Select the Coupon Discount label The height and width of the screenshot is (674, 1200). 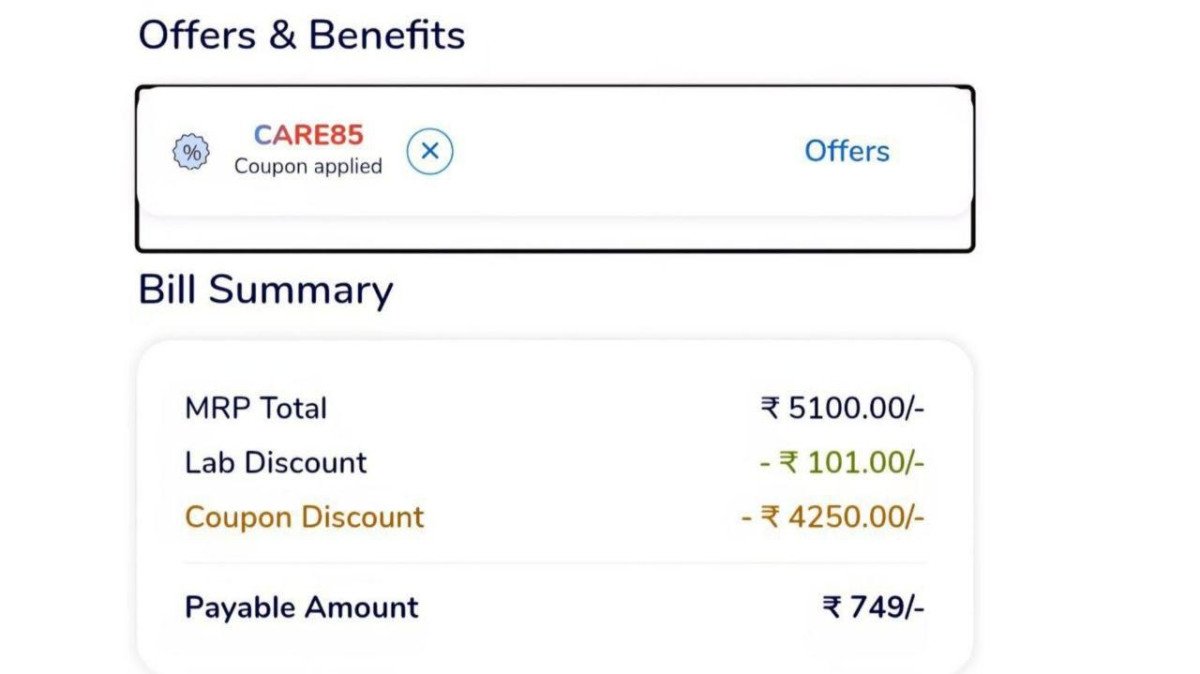click(x=304, y=517)
